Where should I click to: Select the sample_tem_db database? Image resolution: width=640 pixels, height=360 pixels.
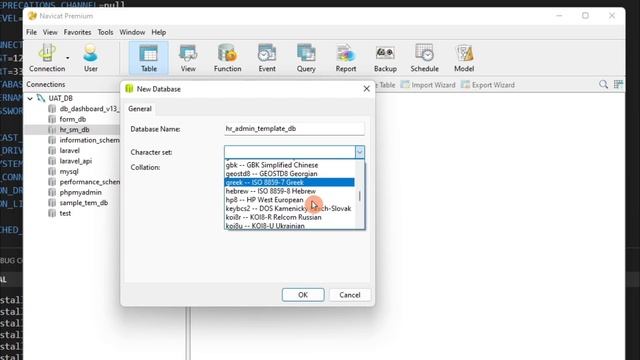(84, 203)
